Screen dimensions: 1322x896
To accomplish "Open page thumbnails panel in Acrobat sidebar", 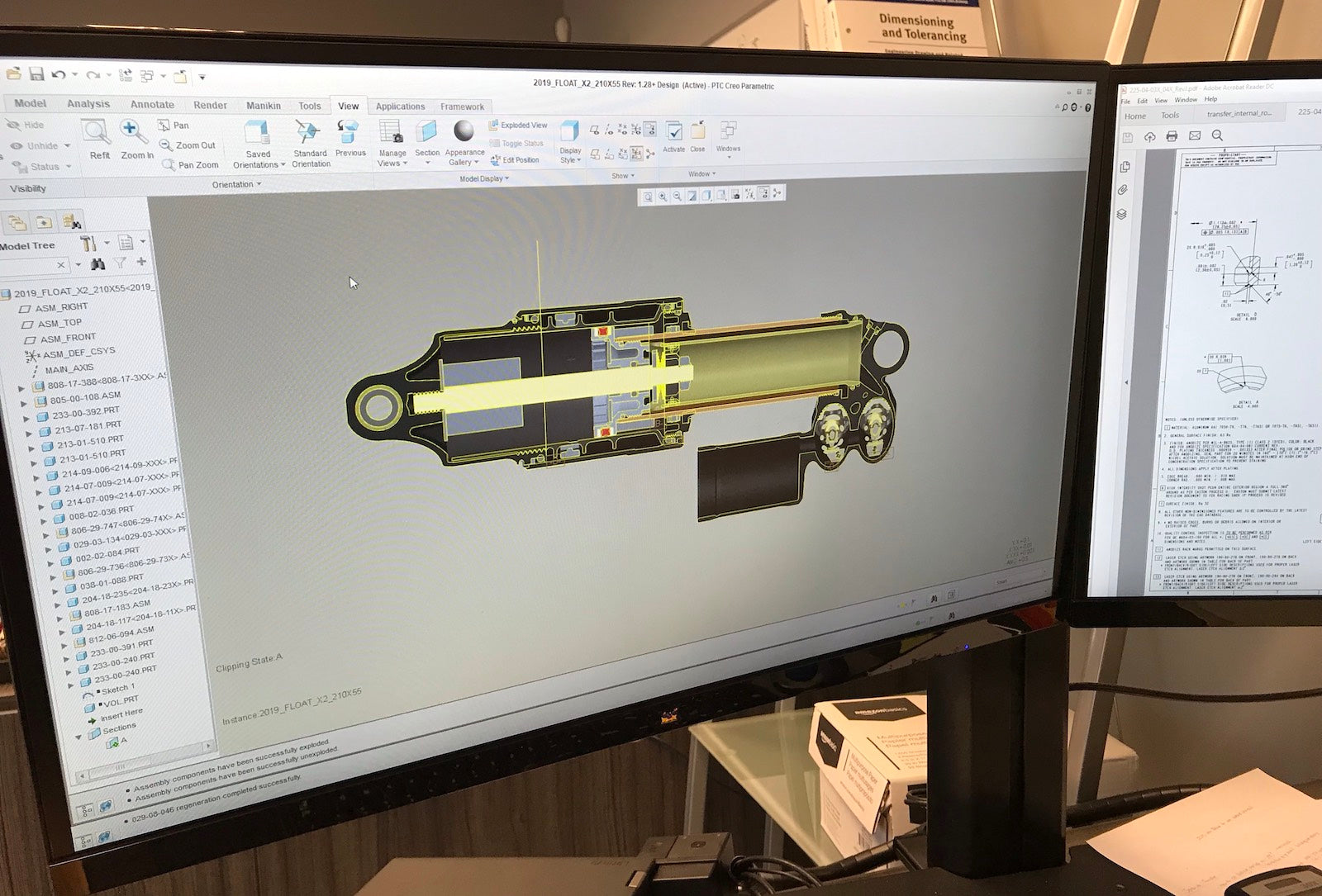I will [x=1125, y=167].
